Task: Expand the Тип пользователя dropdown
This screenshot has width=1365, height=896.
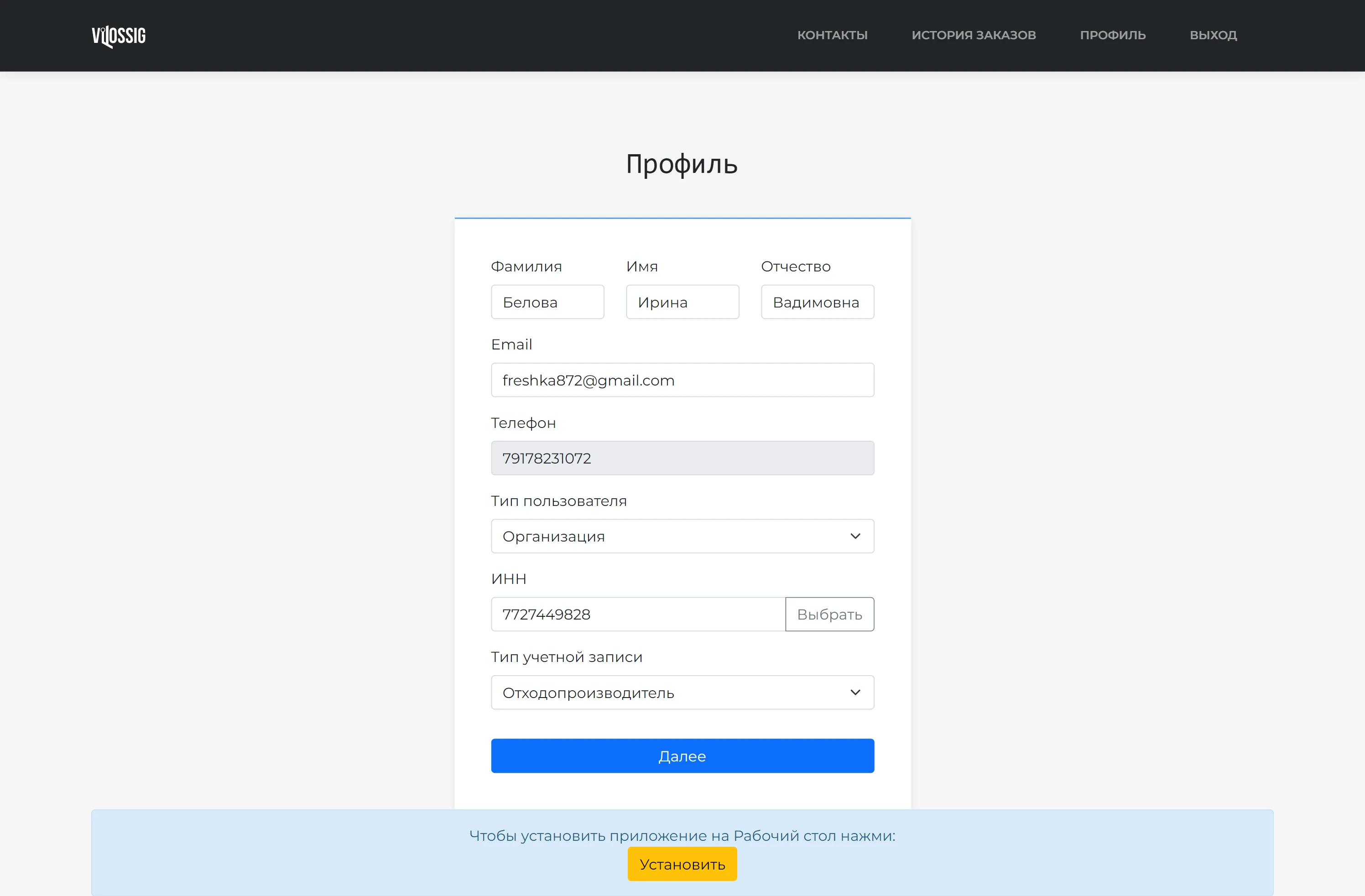Action: pos(682,536)
